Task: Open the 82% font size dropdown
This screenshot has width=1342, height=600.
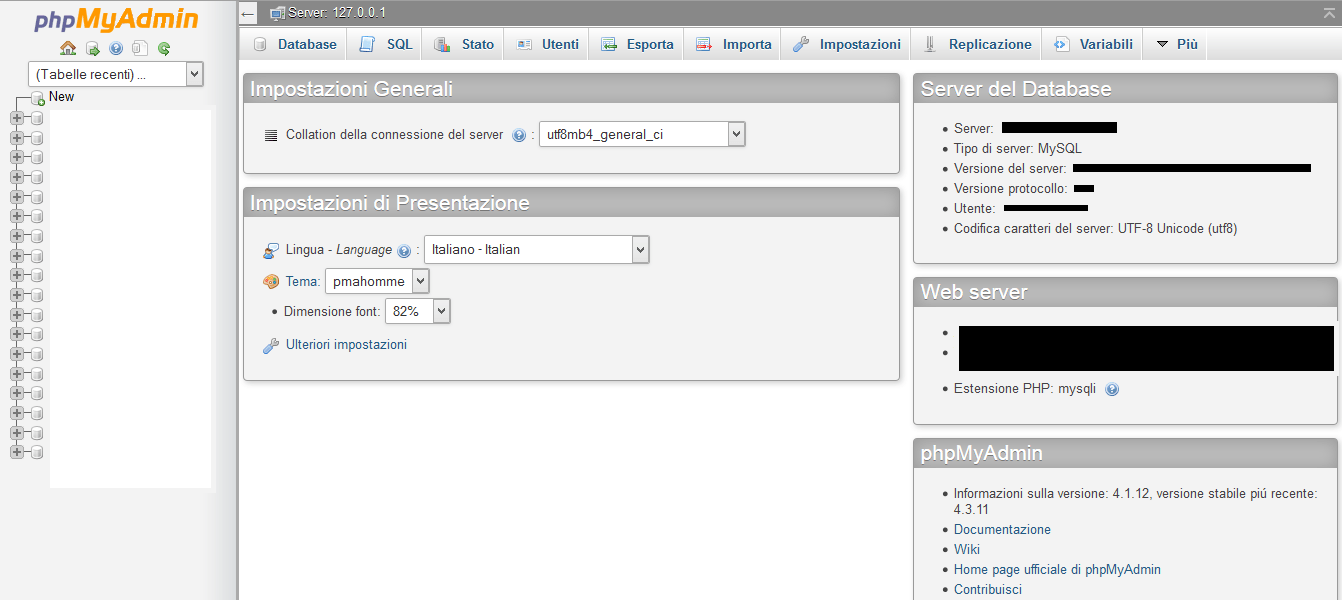Action: [x=418, y=311]
